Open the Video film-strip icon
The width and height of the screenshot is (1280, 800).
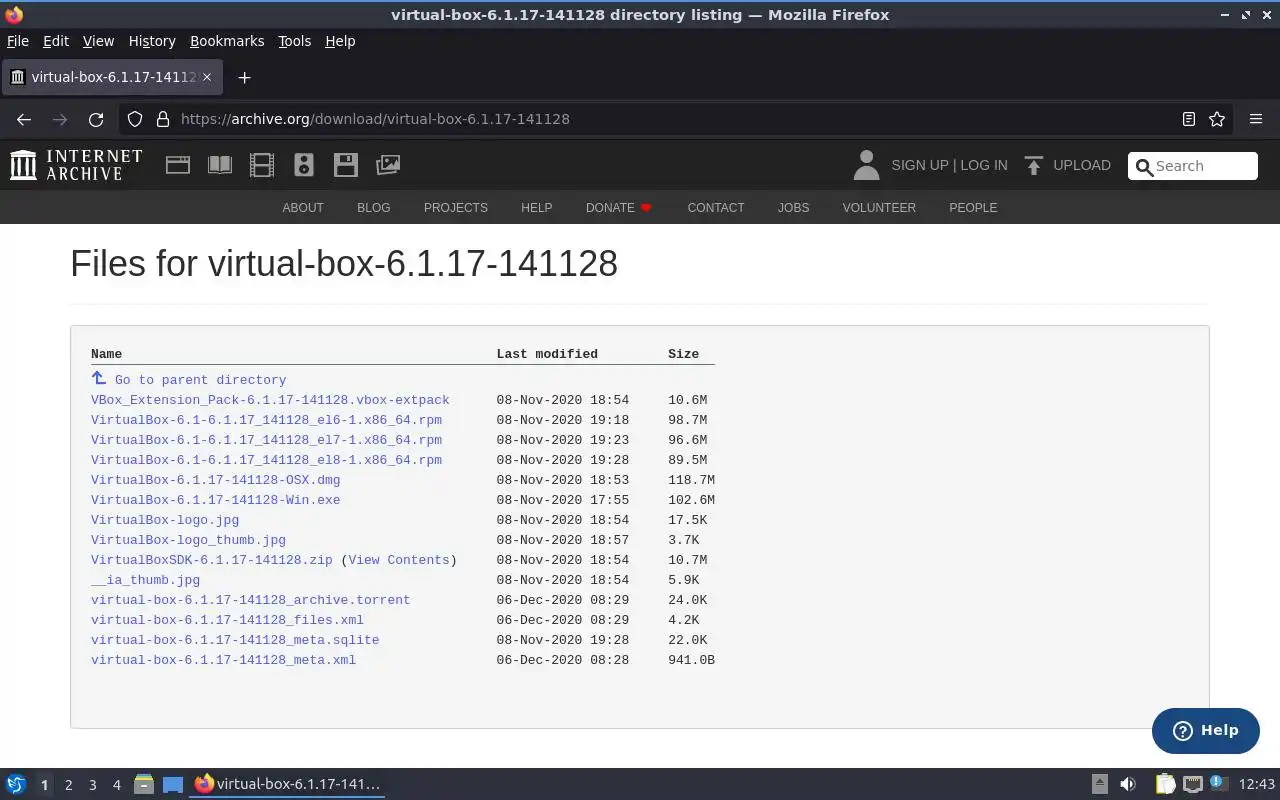(262, 165)
